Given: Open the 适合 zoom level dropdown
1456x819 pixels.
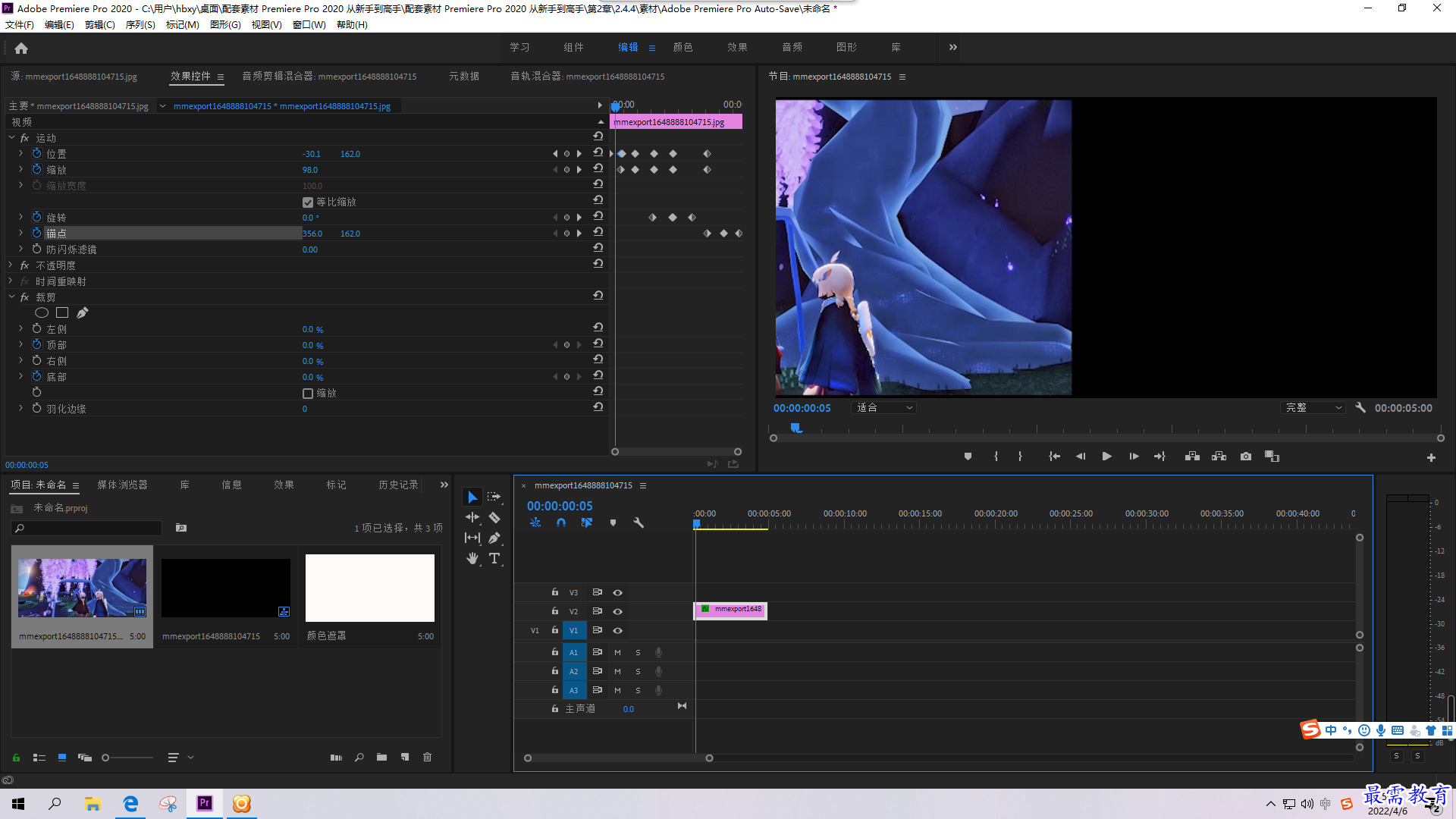Looking at the screenshot, I should (x=883, y=407).
